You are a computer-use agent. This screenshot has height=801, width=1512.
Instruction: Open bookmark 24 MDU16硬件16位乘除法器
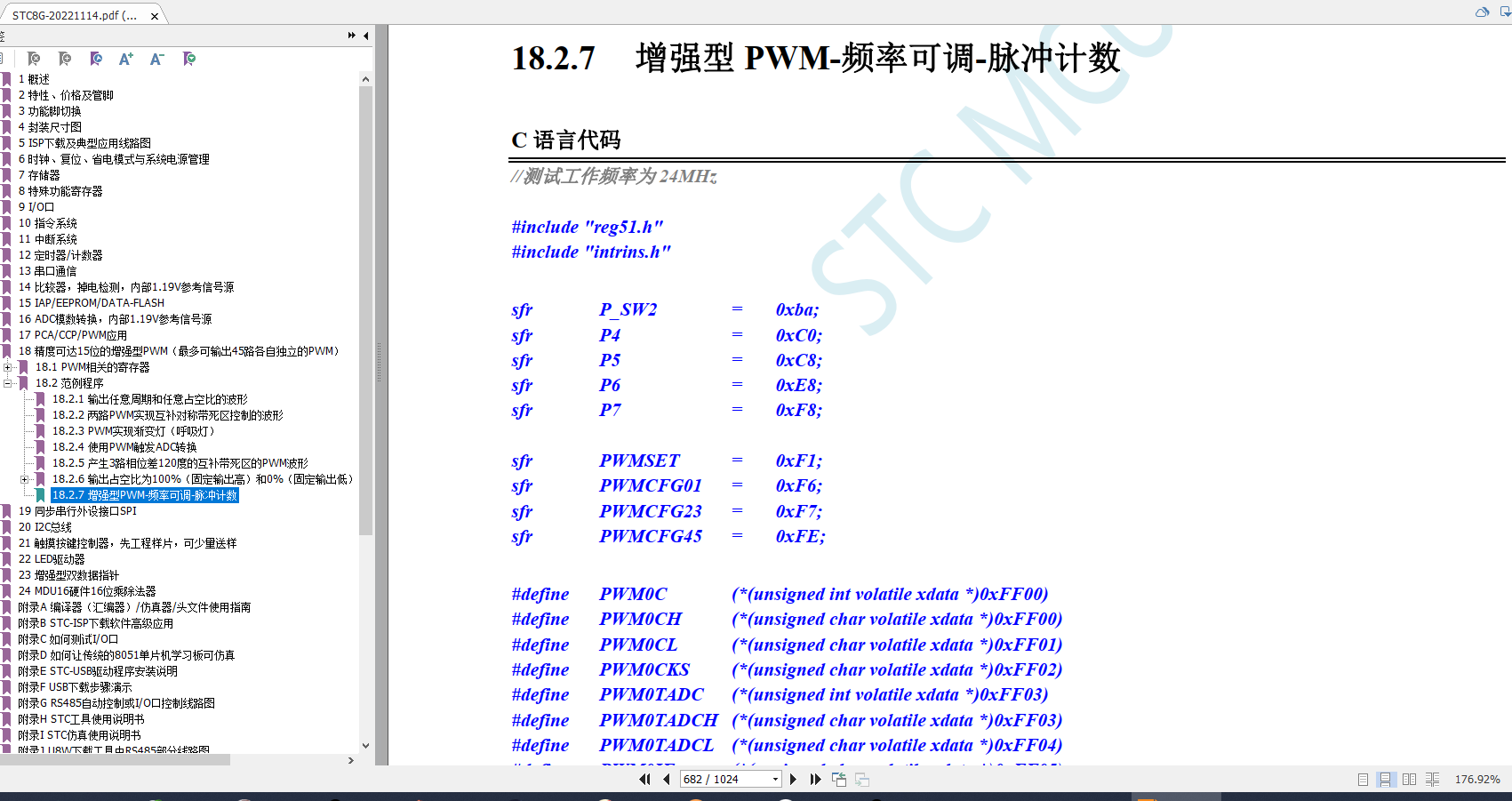(87, 591)
